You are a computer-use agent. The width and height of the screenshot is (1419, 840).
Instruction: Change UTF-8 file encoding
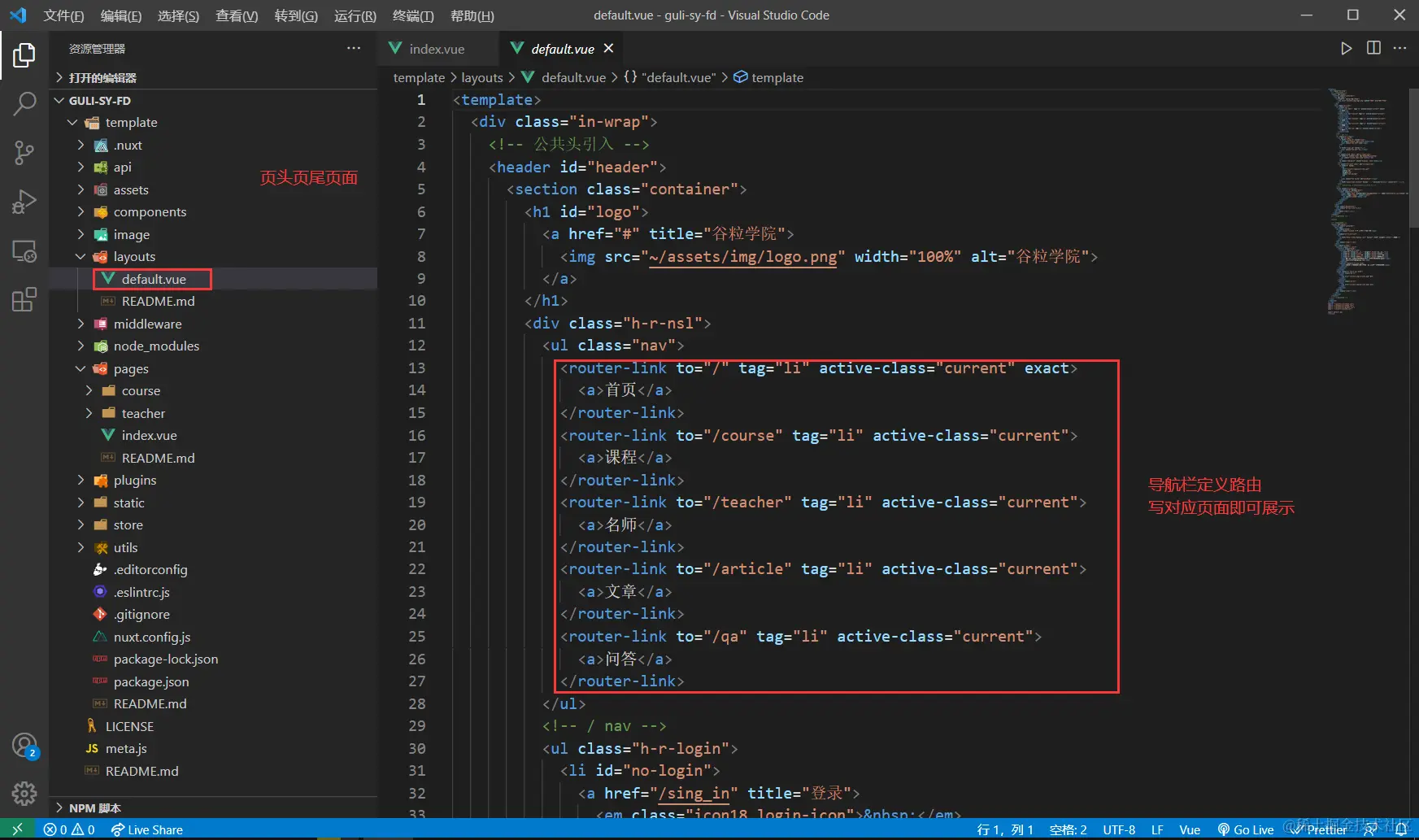(1119, 829)
